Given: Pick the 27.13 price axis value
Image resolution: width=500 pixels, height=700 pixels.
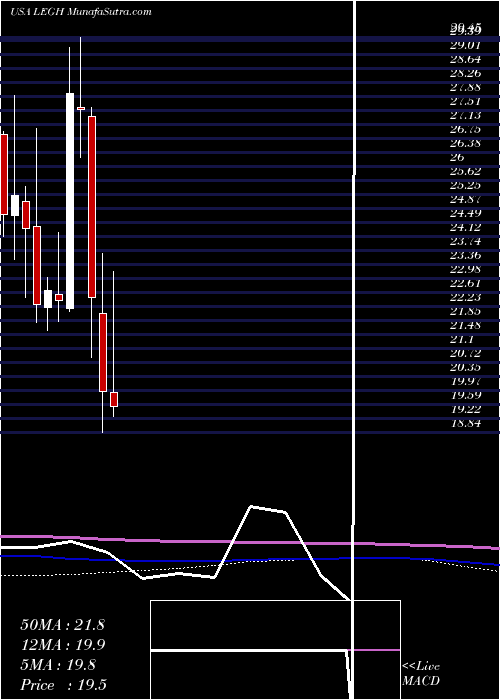Looking at the screenshot, I should click(465, 115).
